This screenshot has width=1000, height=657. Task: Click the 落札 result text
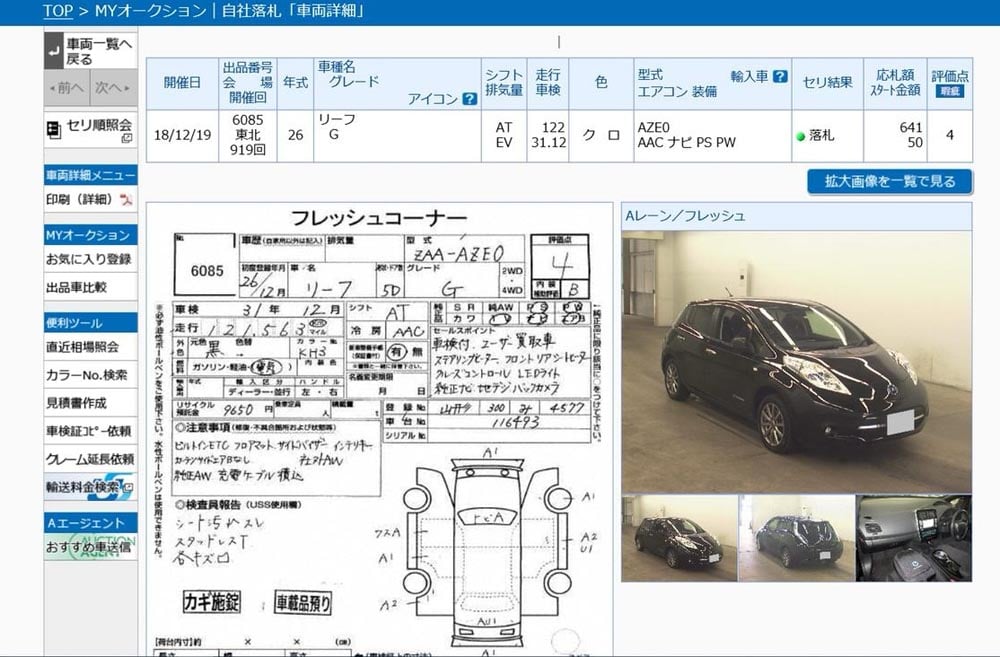pos(821,136)
